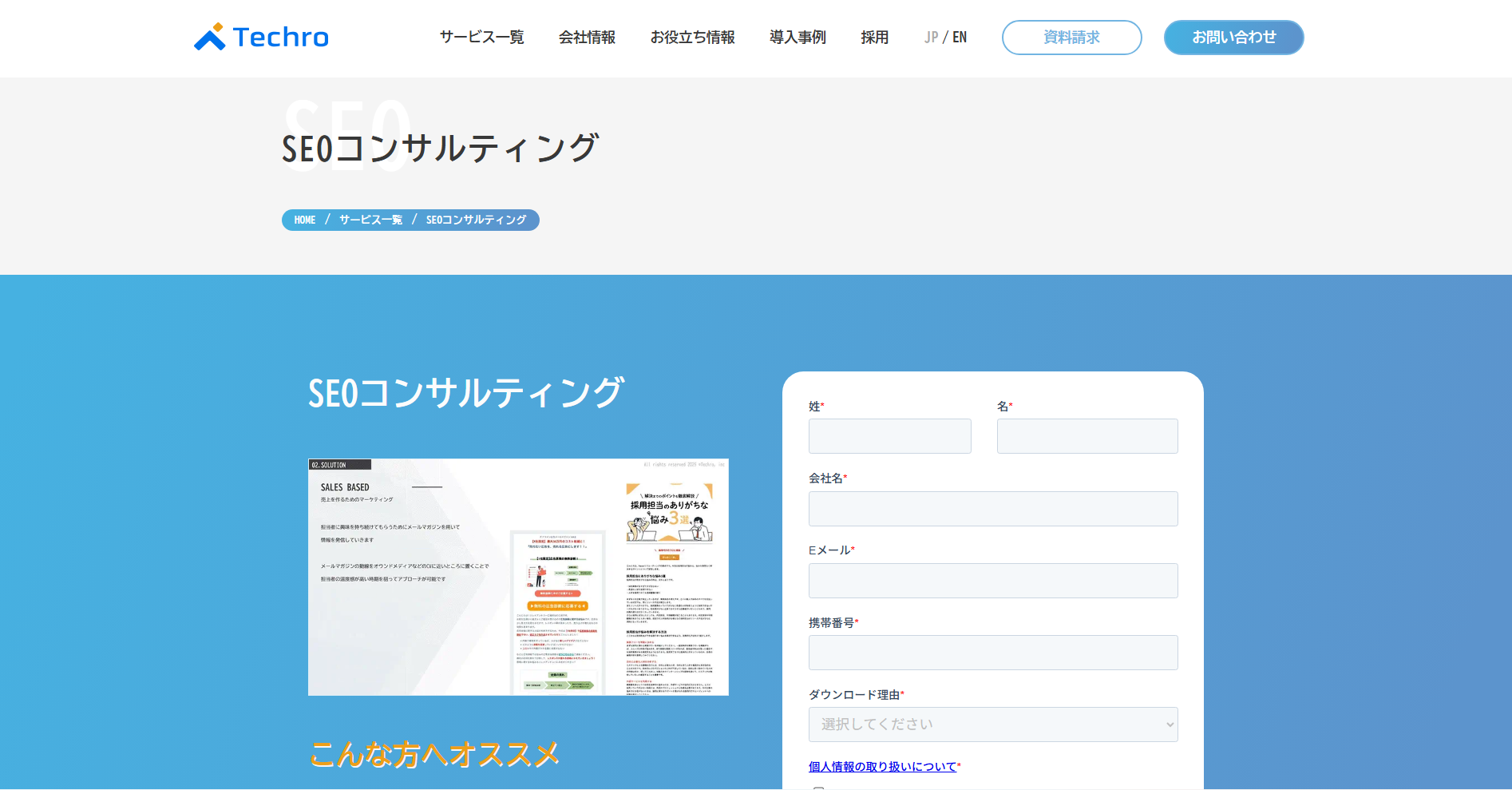
Task: Open the お役立ち情報 navigation item
Action: click(x=692, y=37)
